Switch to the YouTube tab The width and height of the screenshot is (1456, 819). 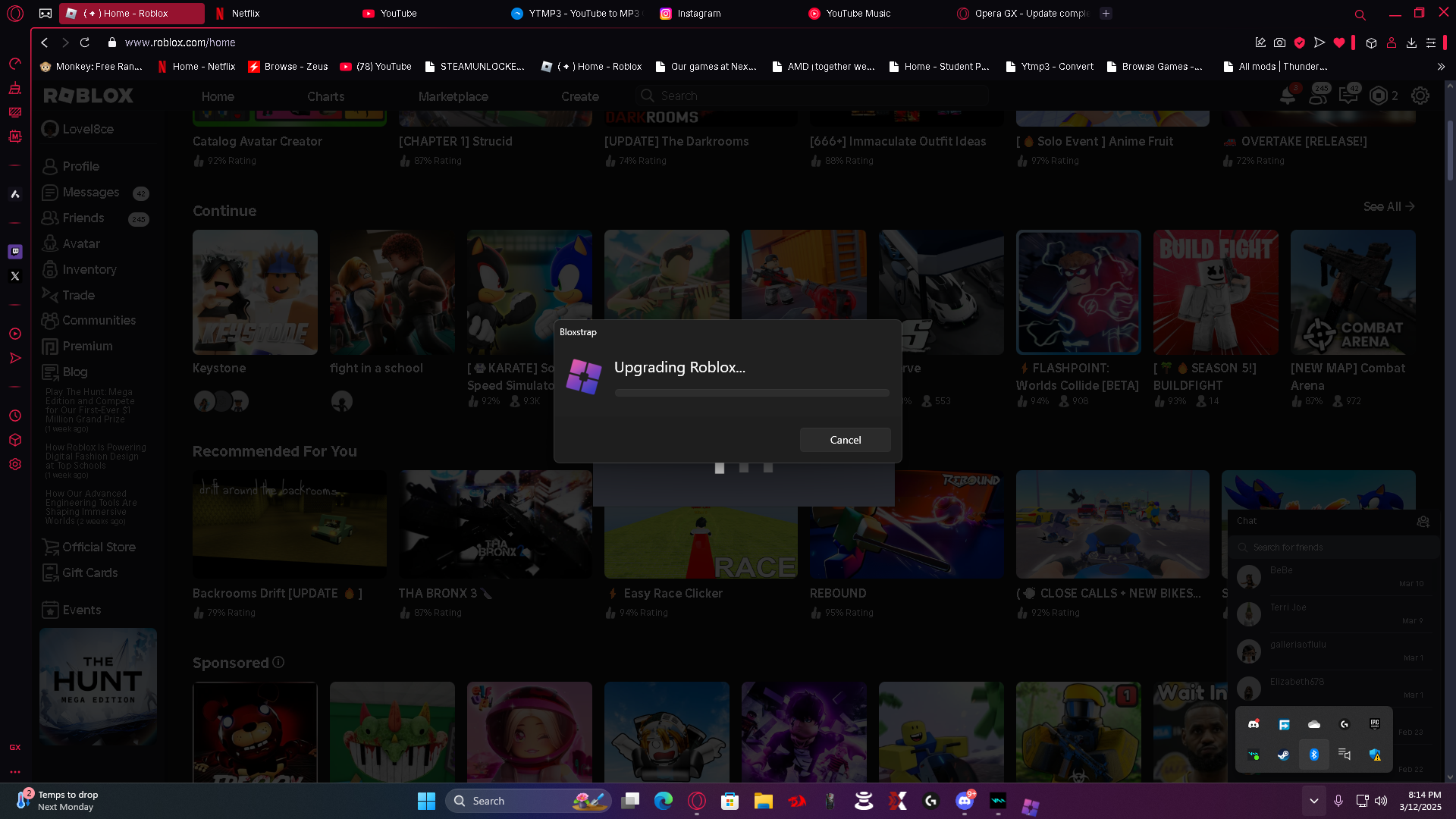pos(428,14)
